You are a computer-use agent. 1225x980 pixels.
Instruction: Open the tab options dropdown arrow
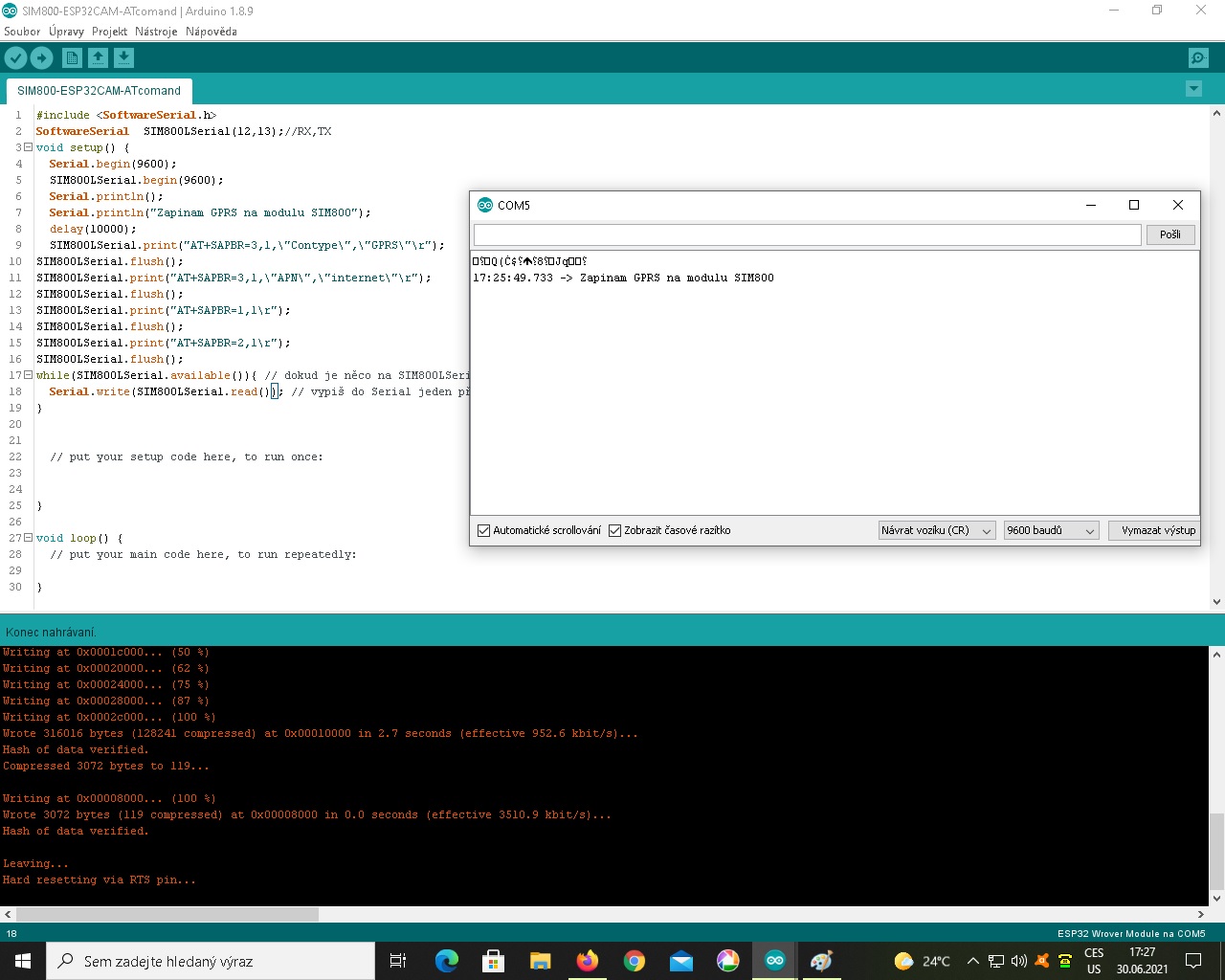(1193, 89)
